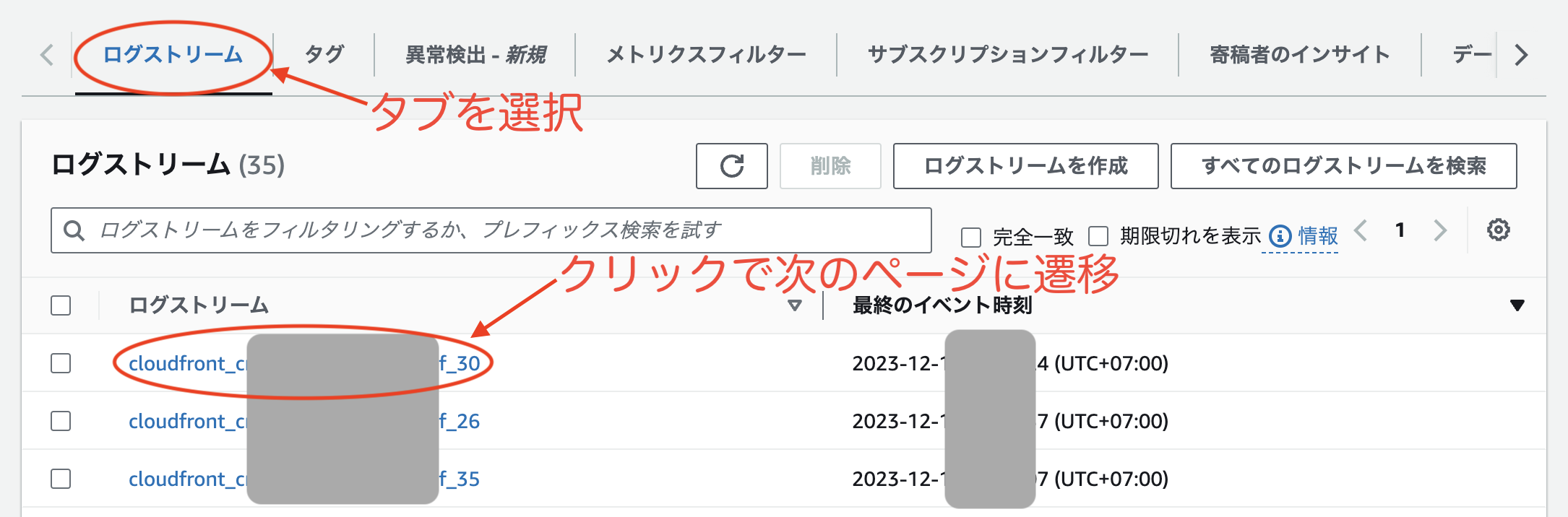Click the refresh log streams icon
This screenshot has height=517, width=1568.
tap(731, 166)
